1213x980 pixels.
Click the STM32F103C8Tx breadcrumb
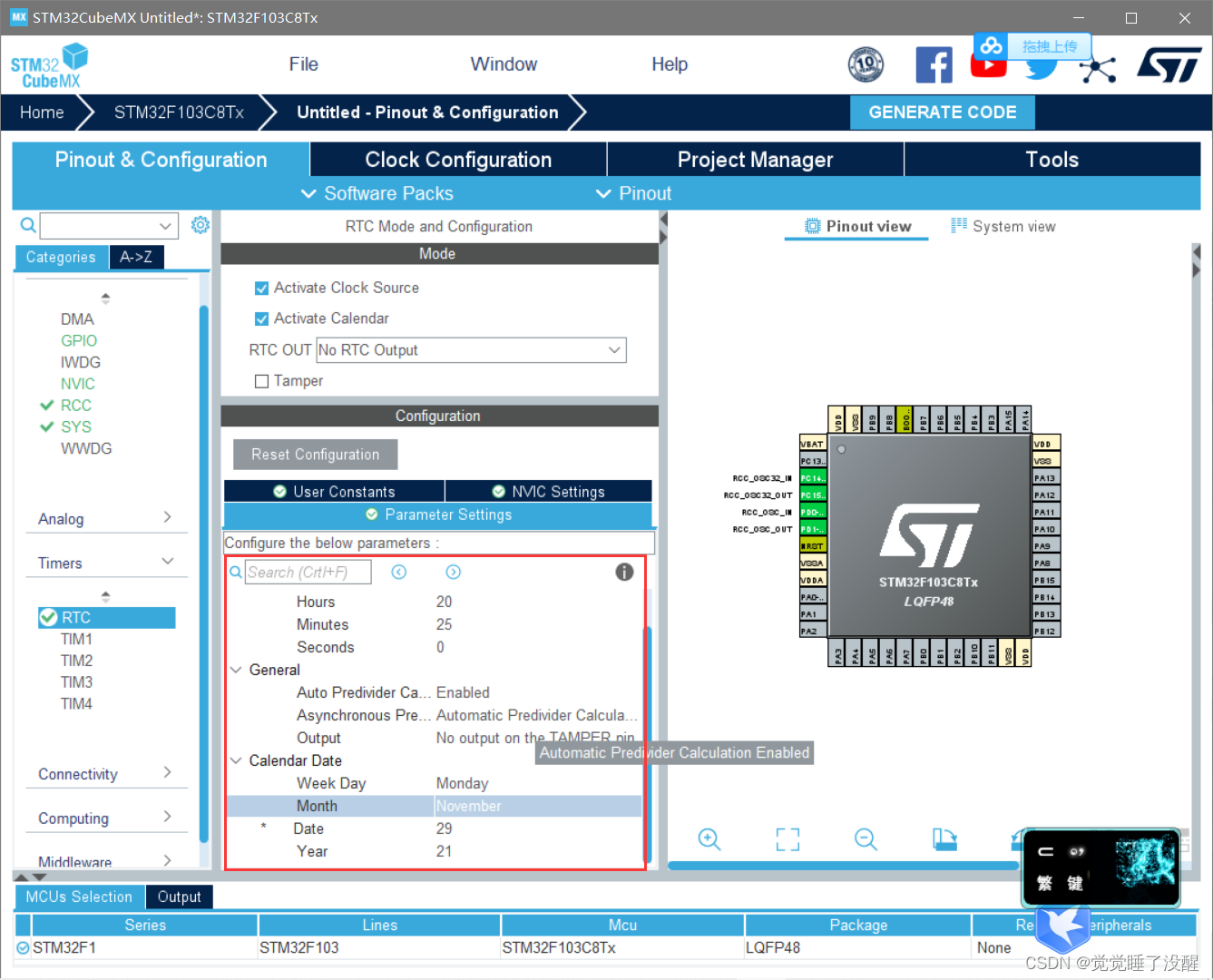coord(179,113)
